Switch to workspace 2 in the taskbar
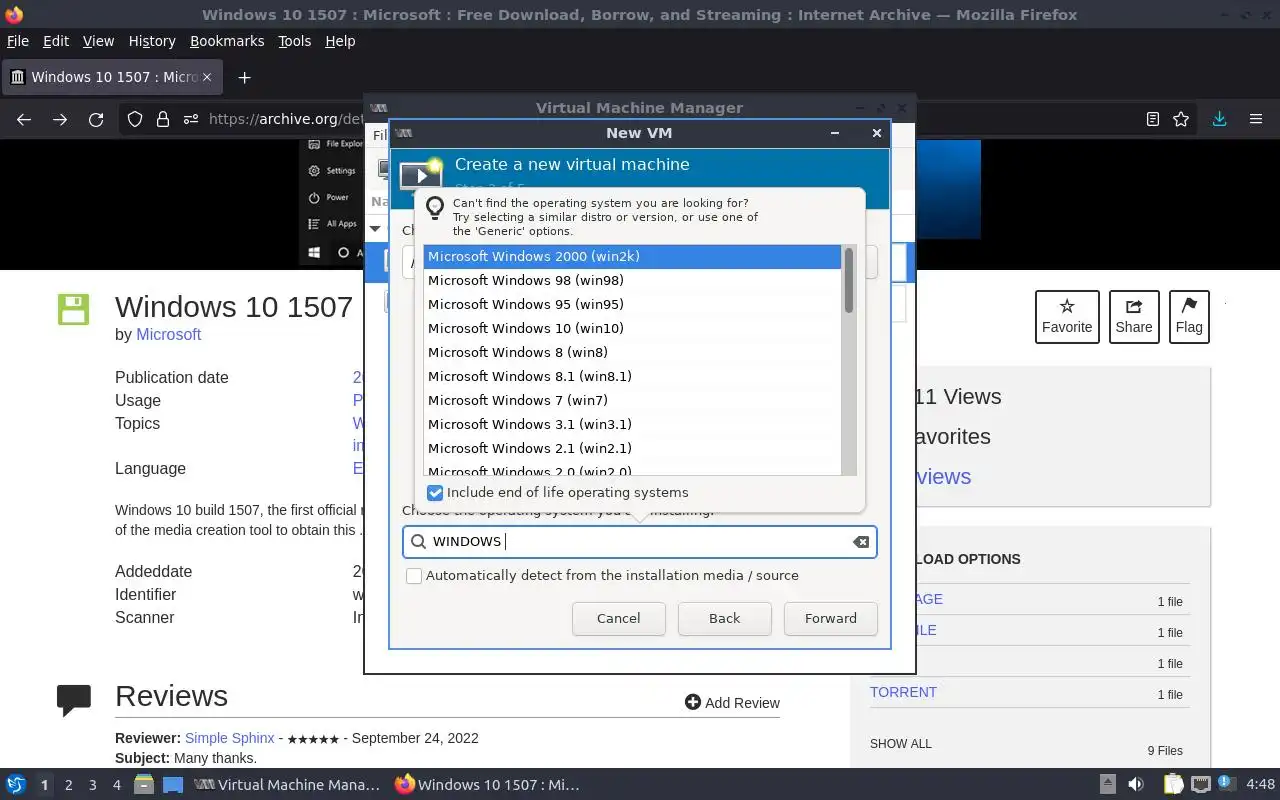1280x800 pixels. [68, 785]
